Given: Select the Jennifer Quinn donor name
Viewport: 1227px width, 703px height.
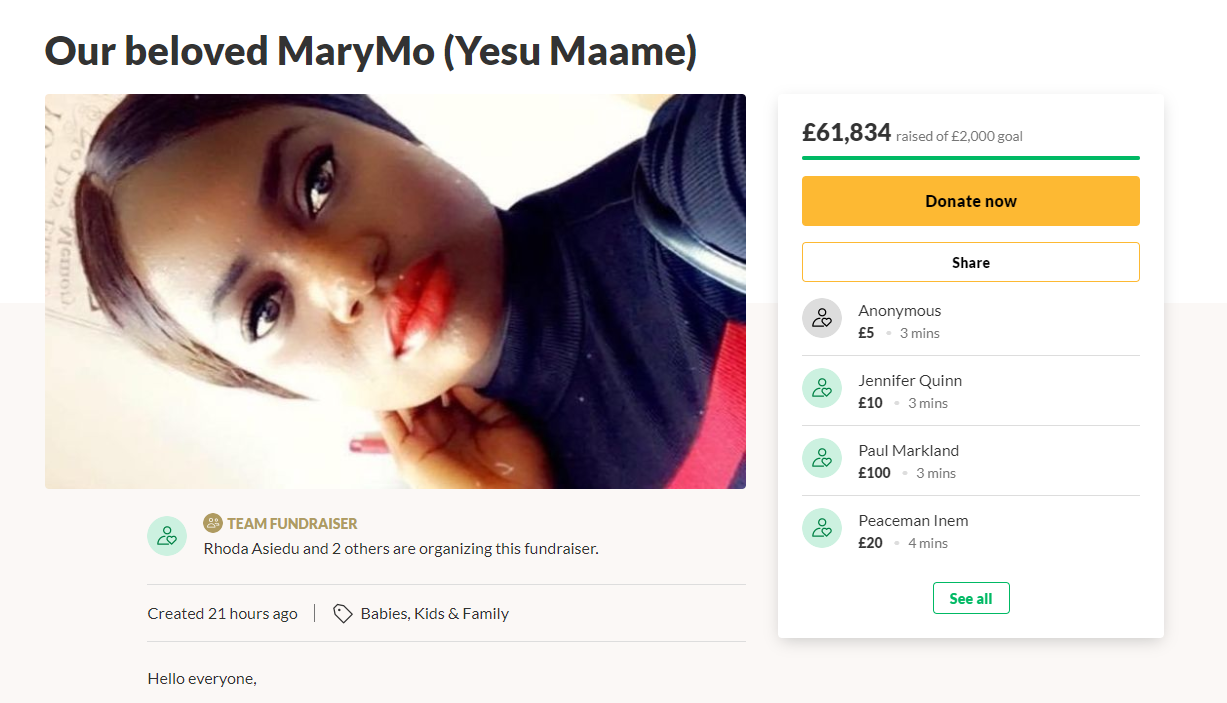Looking at the screenshot, I should pos(909,381).
